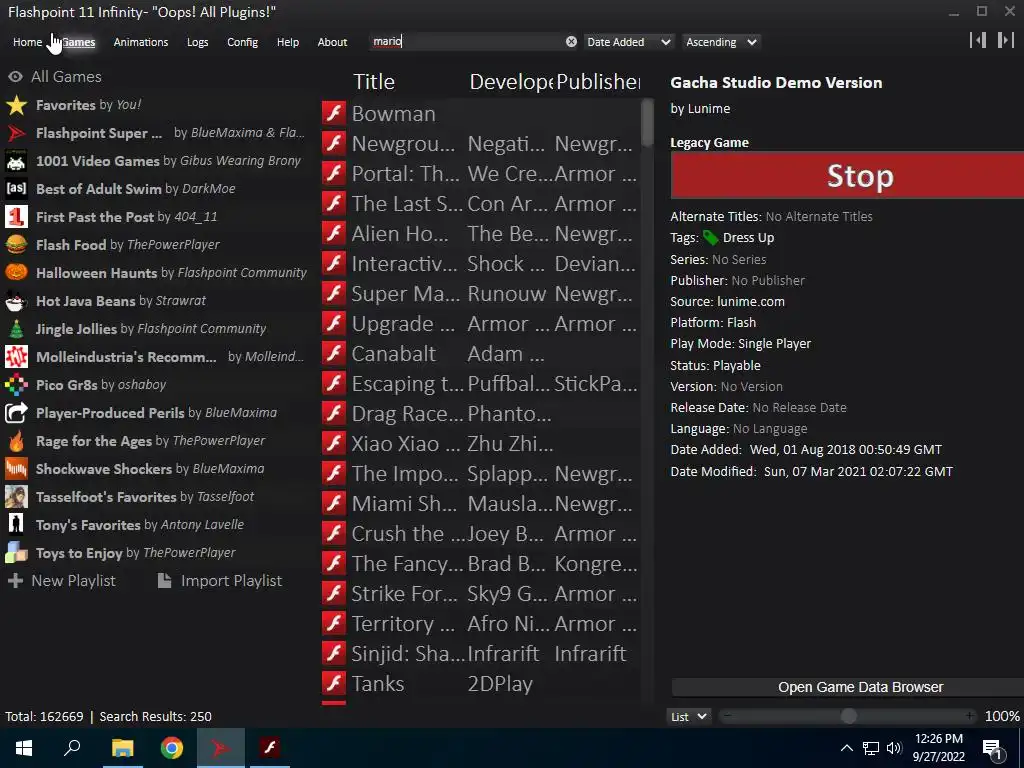Viewport: 1024px width, 768px height.
Task: Open File Explorer from the taskbar
Action: tap(122, 748)
